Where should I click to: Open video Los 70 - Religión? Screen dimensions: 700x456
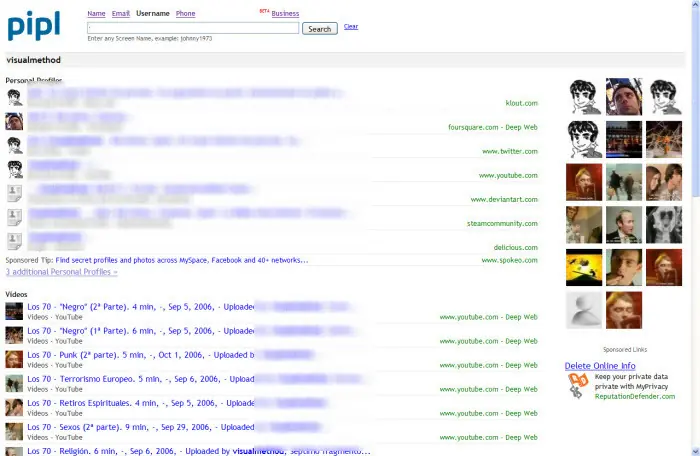(199, 451)
